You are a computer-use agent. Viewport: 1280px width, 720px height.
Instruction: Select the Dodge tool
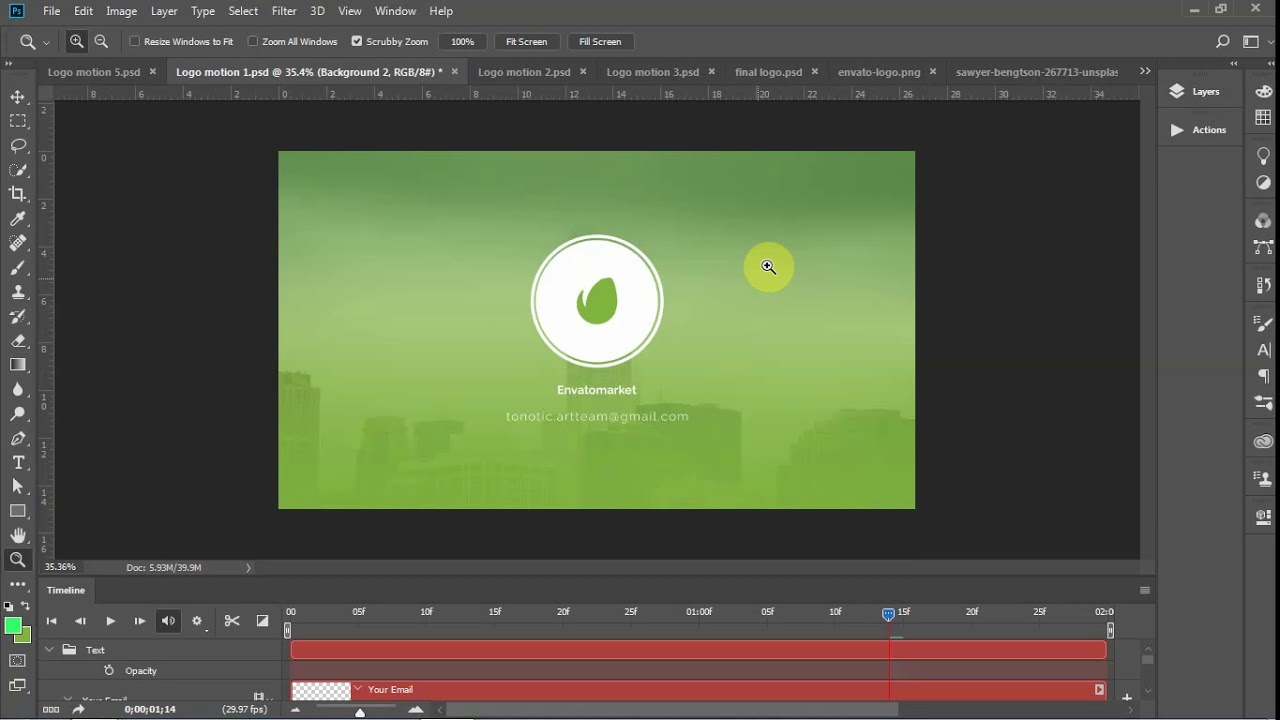[18, 414]
